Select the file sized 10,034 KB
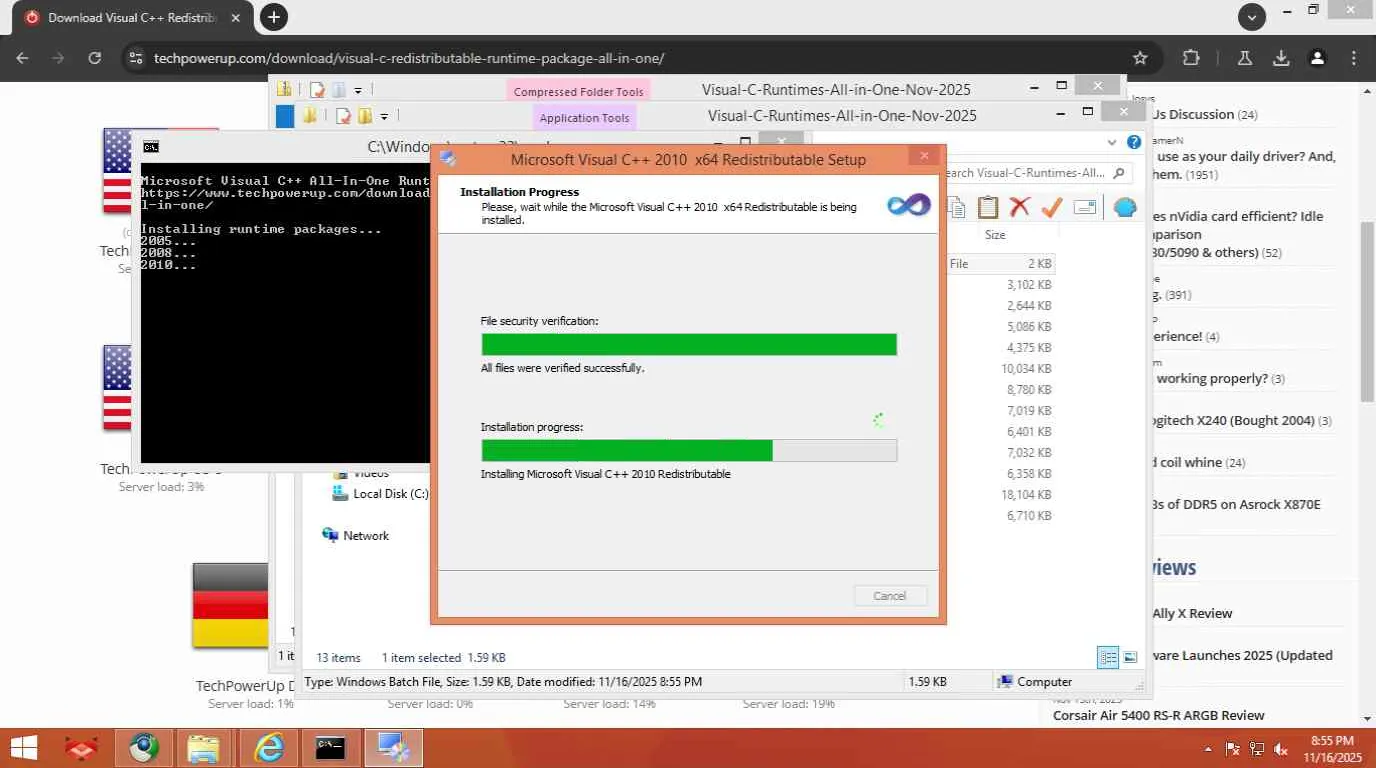Viewport: 1376px width, 768px height. point(1026,369)
